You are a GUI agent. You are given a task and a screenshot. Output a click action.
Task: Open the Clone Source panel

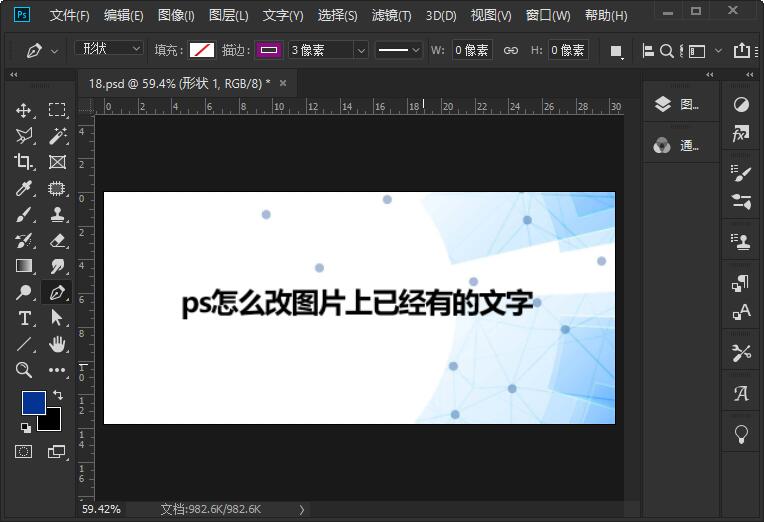click(741, 242)
